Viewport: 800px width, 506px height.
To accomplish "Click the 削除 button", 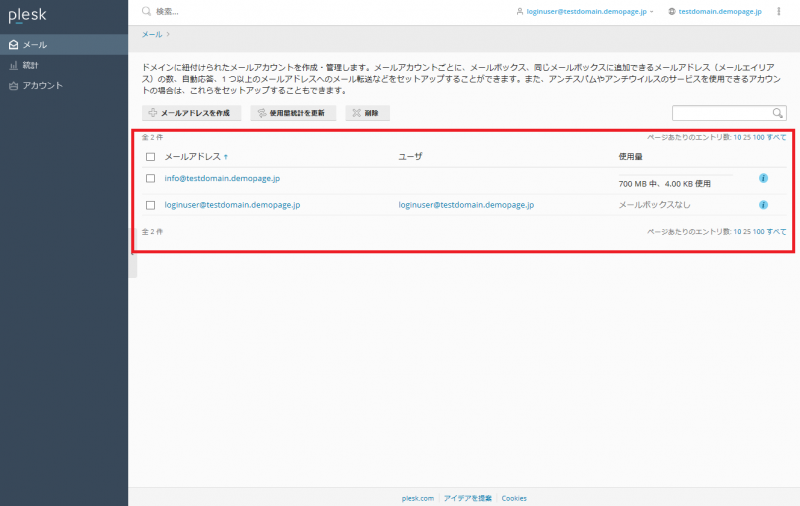I will pos(367,113).
